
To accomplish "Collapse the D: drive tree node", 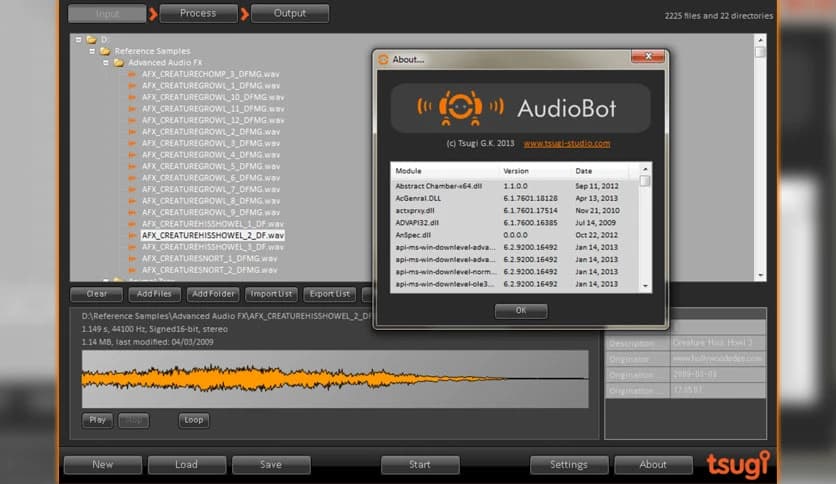I will [x=78, y=39].
